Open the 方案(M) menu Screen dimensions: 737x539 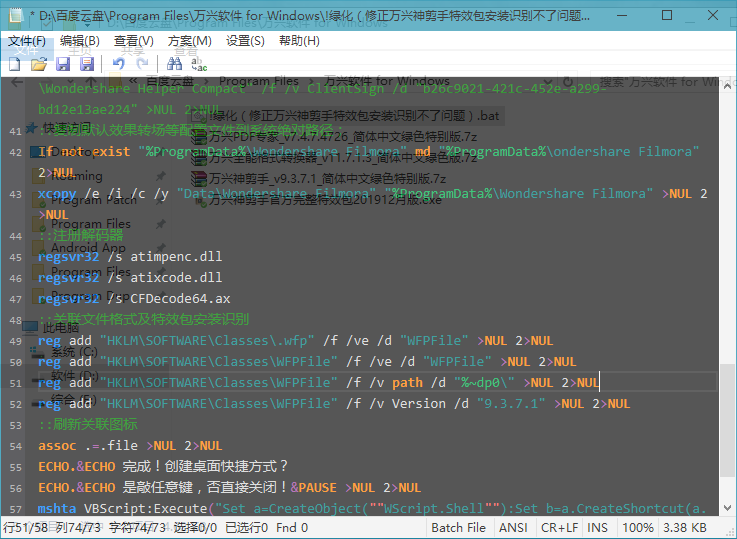[189, 41]
